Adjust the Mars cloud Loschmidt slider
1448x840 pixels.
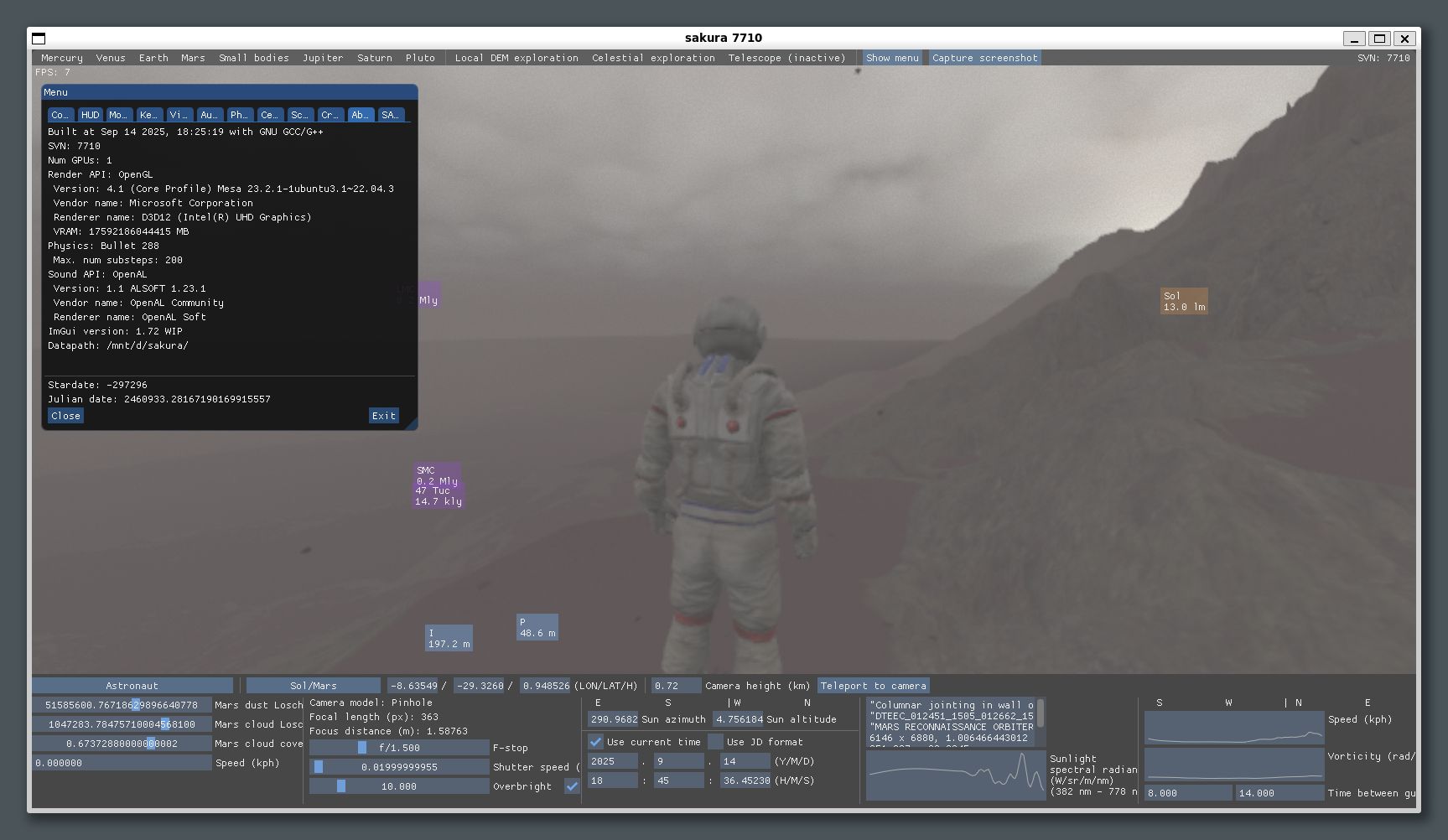tap(122, 724)
